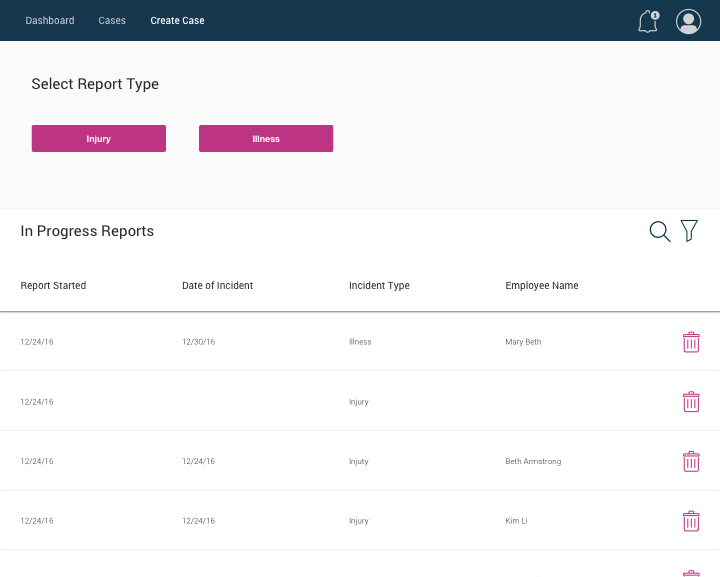Click the Illness report type button

click(266, 139)
